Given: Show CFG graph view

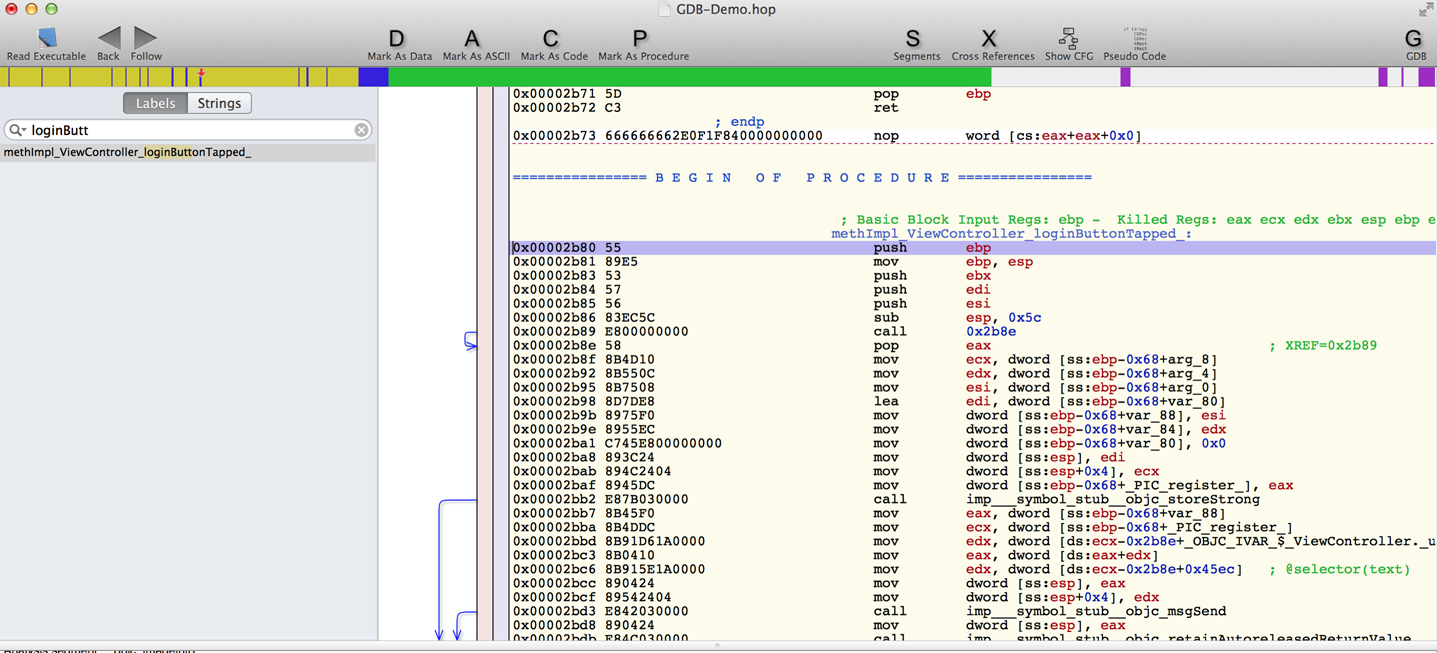Looking at the screenshot, I should (x=1068, y=39).
